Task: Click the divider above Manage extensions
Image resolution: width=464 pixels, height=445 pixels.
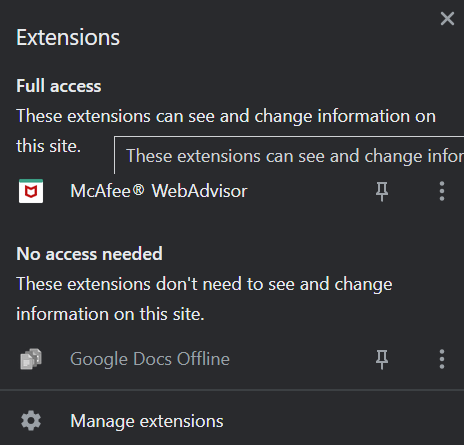Action: (x=232, y=390)
